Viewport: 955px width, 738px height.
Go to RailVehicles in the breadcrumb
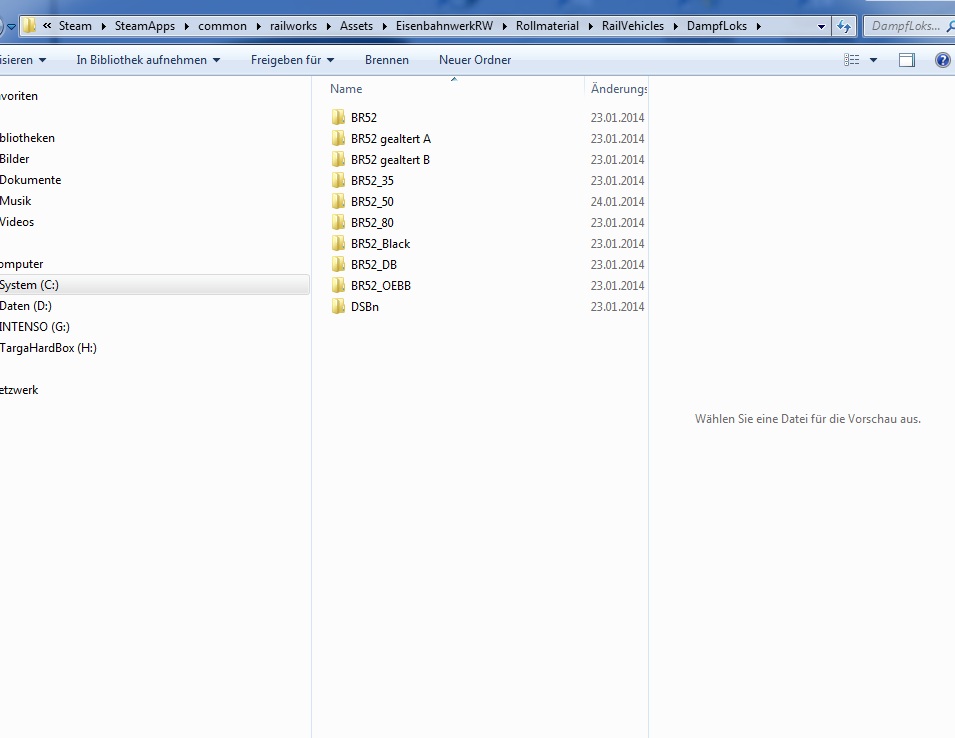[x=633, y=26]
